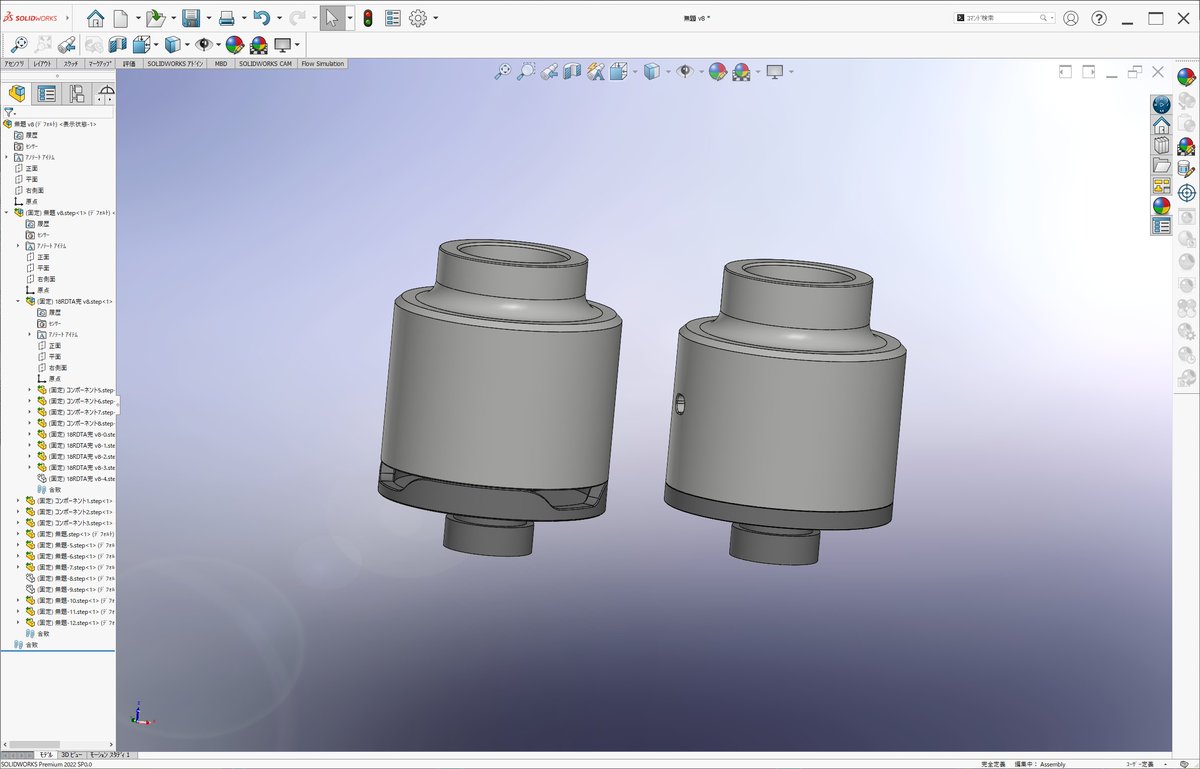The width and height of the screenshot is (1200, 769).
Task: Open File Explorer folder icon in task pane
Action: (x=1161, y=165)
